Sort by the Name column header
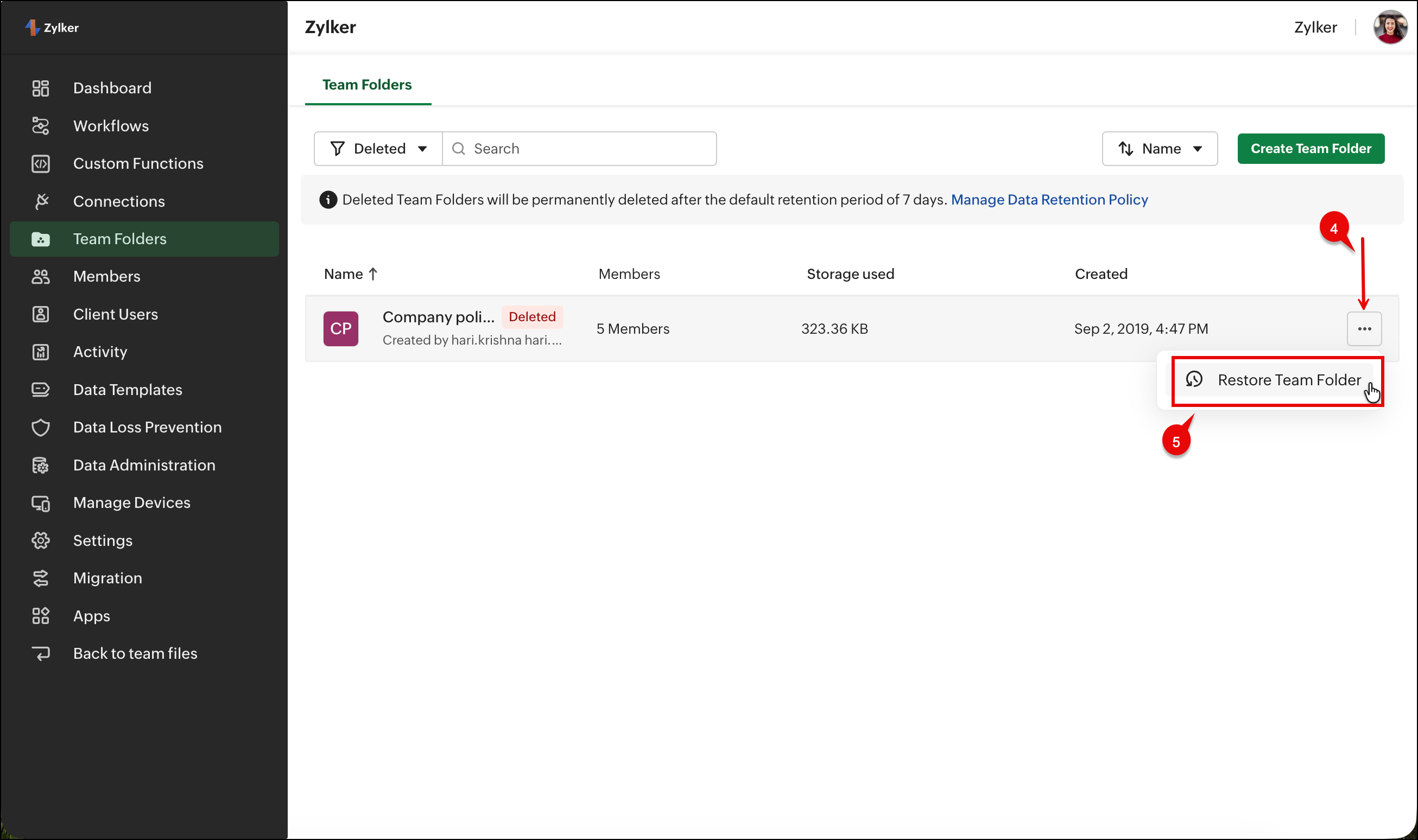Image resolution: width=1418 pixels, height=840 pixels. [x=344, y=274]
